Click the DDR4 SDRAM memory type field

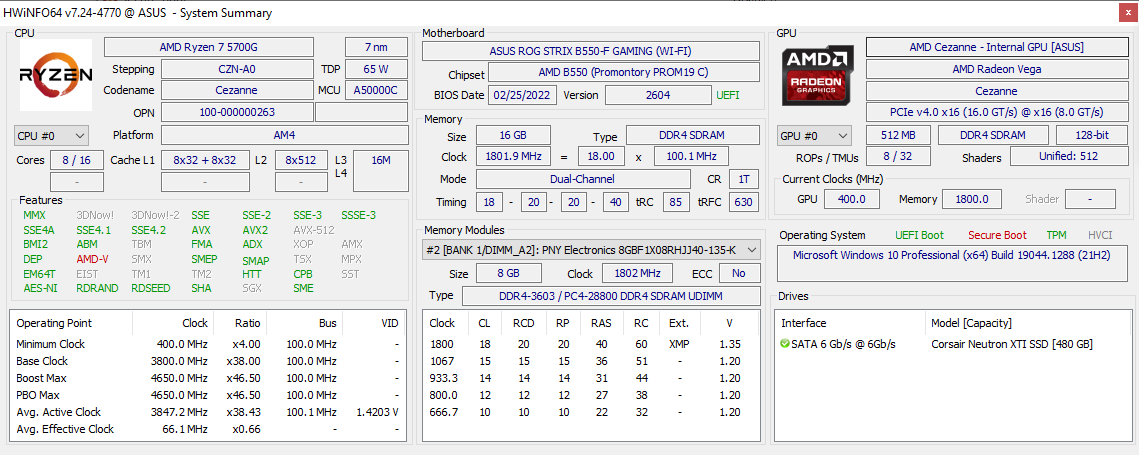pos(695,135)
